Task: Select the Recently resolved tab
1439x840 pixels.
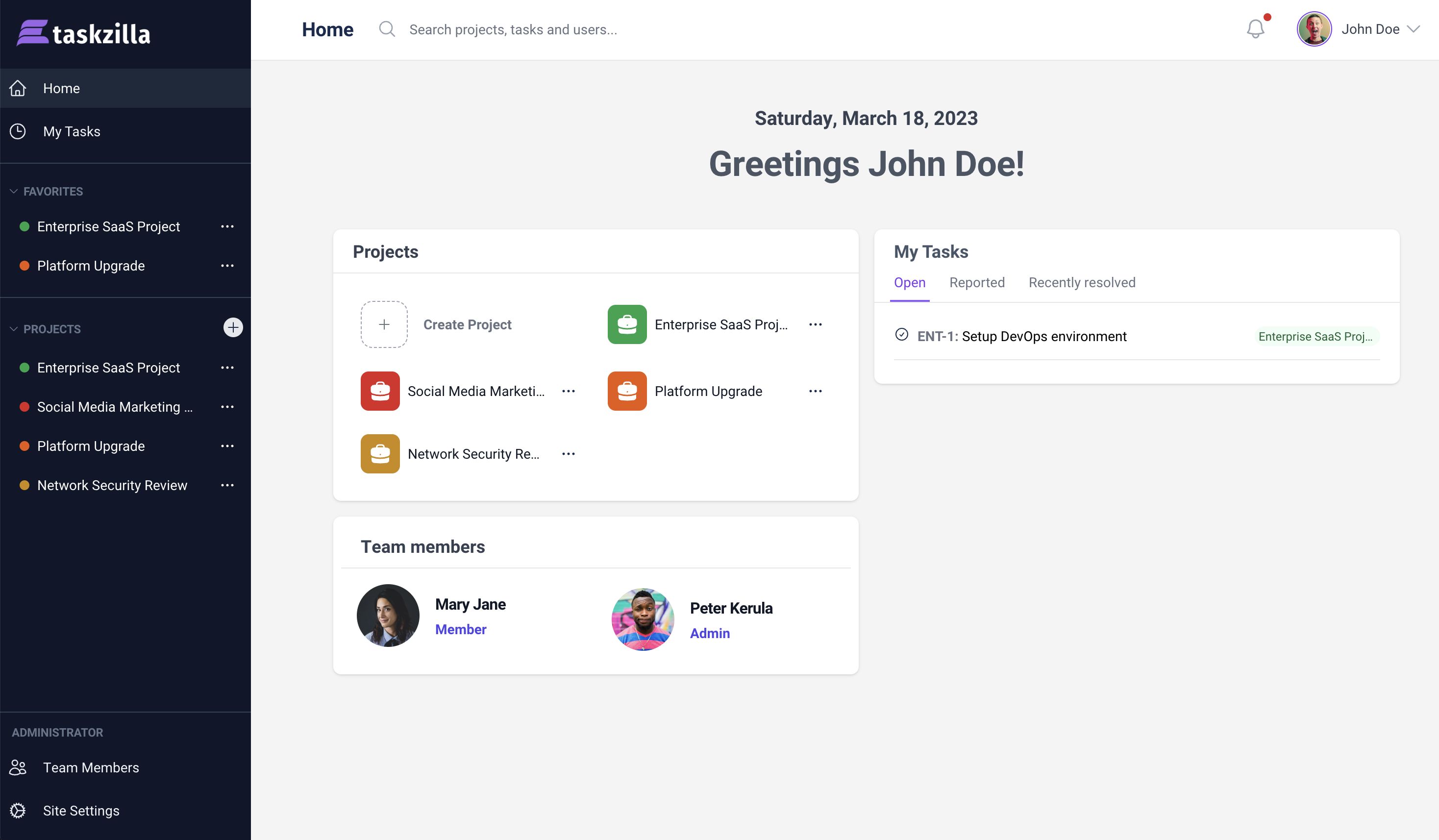Action: pyautogui.click(x=1082, y=283)
